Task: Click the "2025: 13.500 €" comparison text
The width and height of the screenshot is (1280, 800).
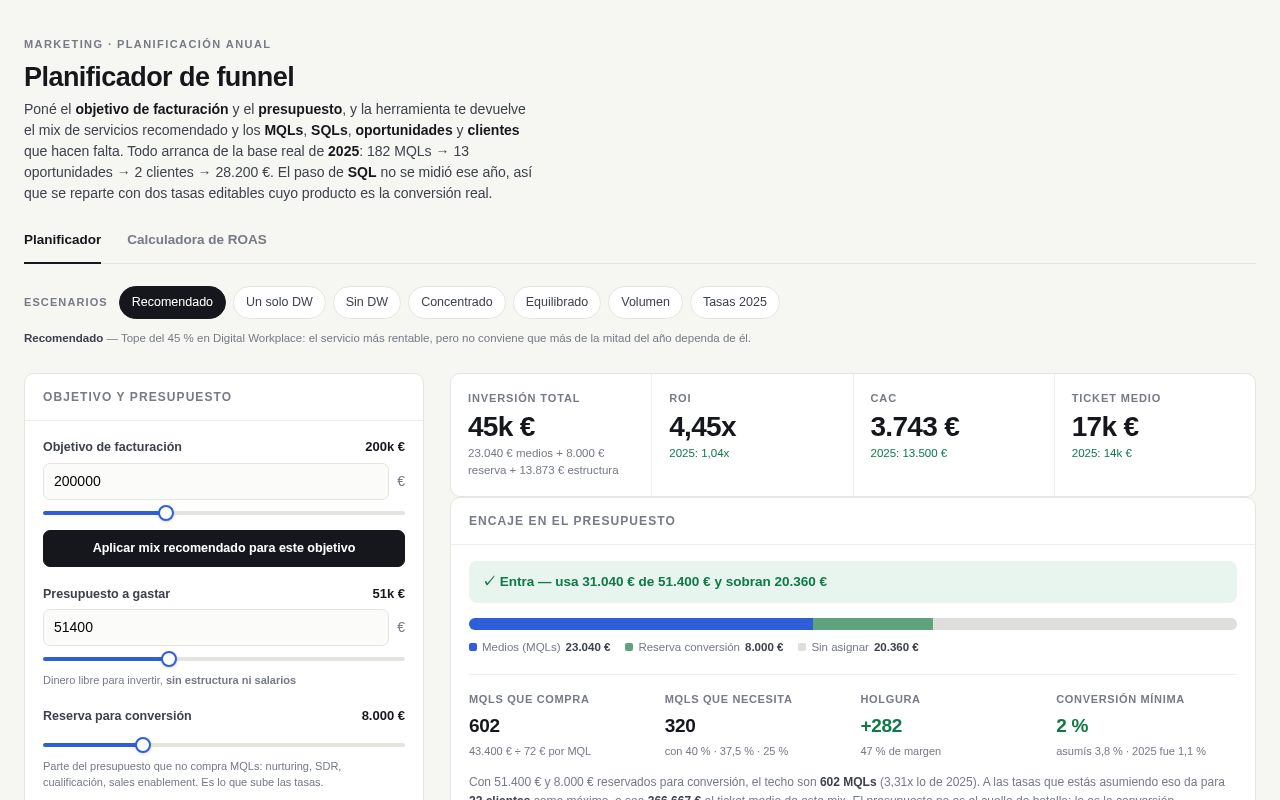Action: click(x=909, y=453)
